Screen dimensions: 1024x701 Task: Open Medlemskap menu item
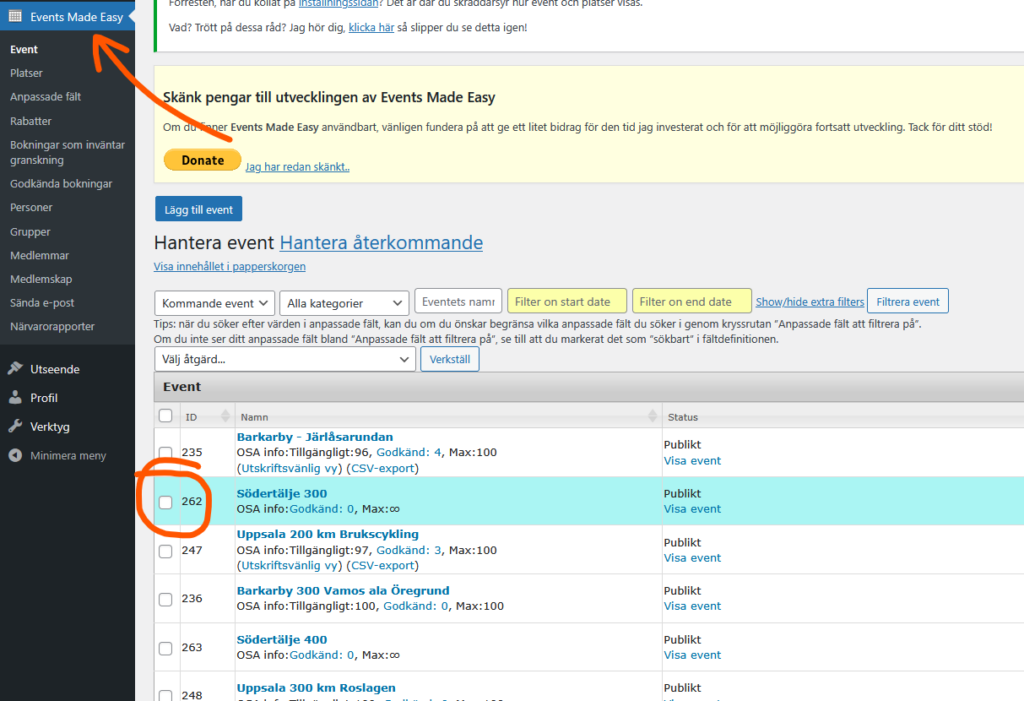coord(41,279)
